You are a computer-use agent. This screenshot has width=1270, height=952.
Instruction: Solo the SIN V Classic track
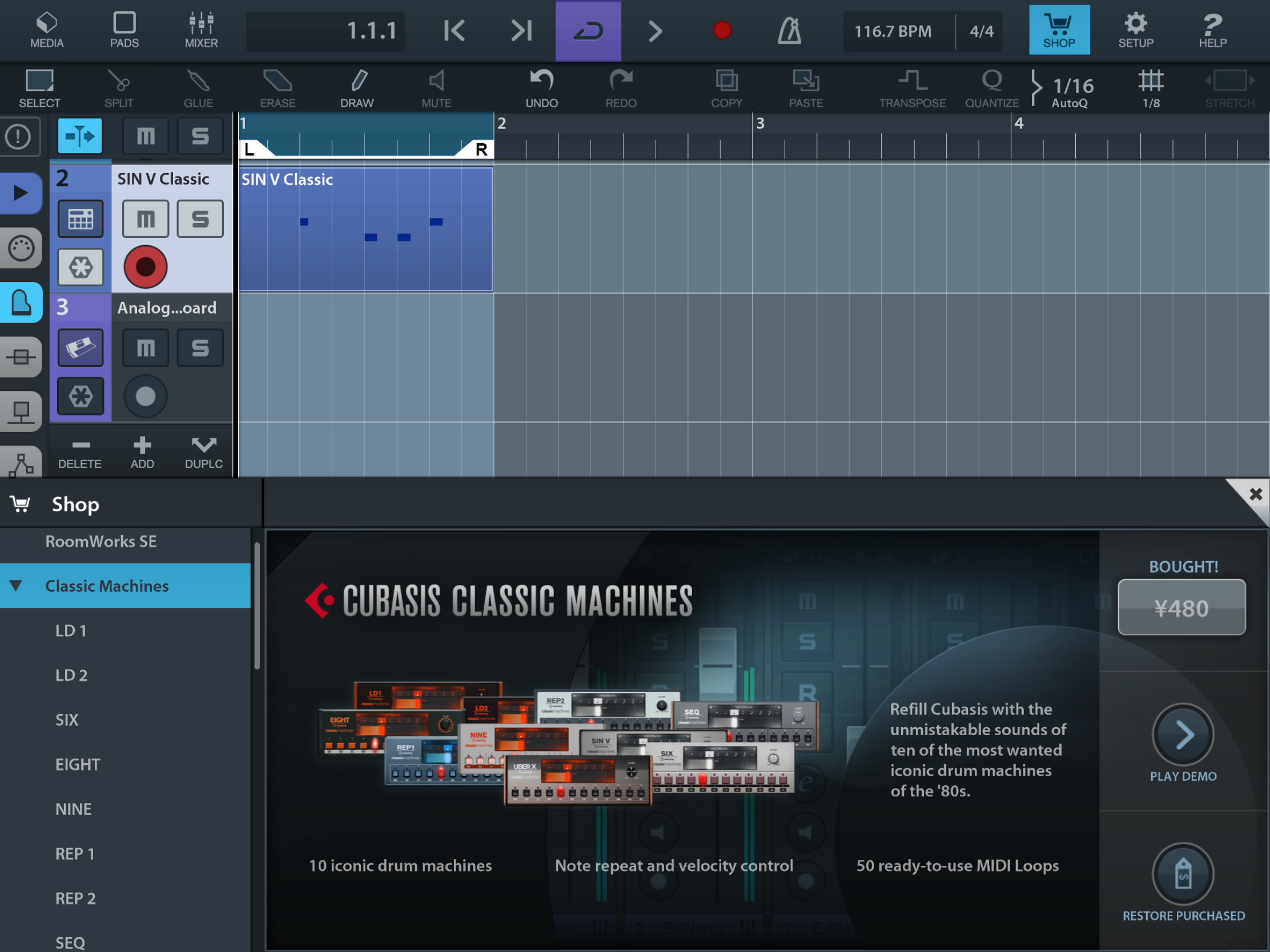pyautogui.click(x=200, y=219)
